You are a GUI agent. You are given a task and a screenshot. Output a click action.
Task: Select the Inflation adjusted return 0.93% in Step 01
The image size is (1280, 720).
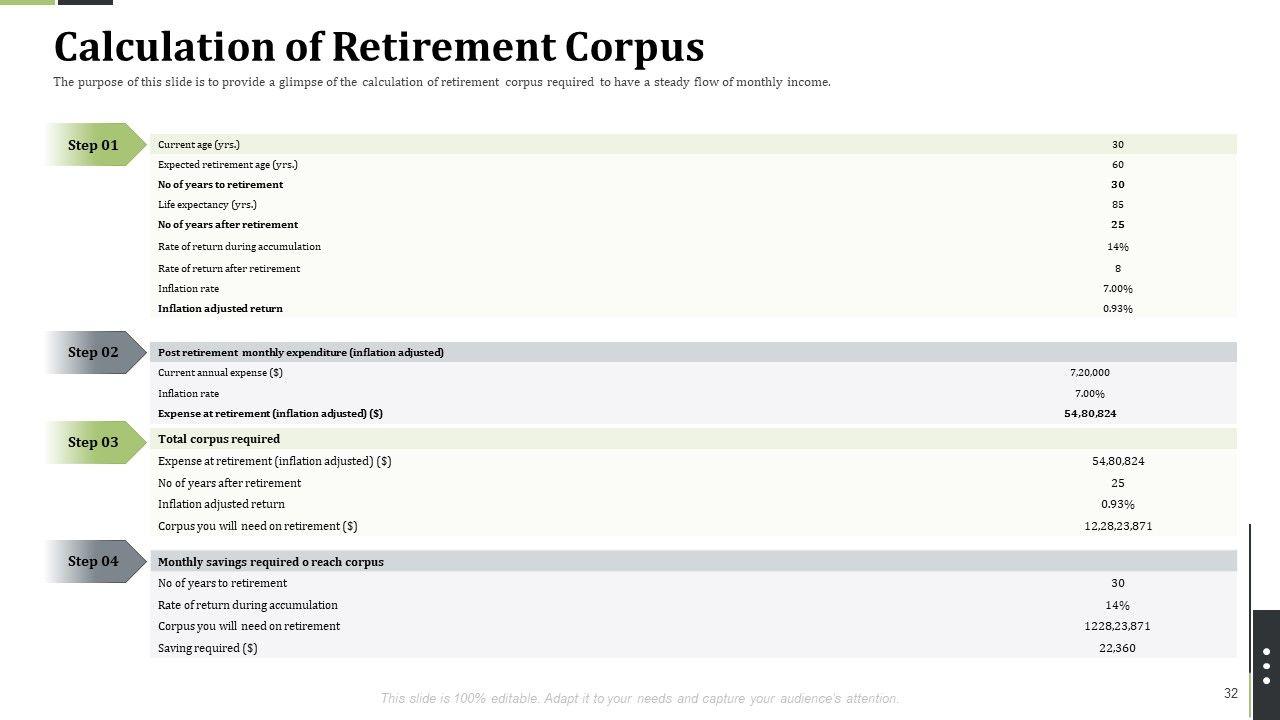[1117, 308]
